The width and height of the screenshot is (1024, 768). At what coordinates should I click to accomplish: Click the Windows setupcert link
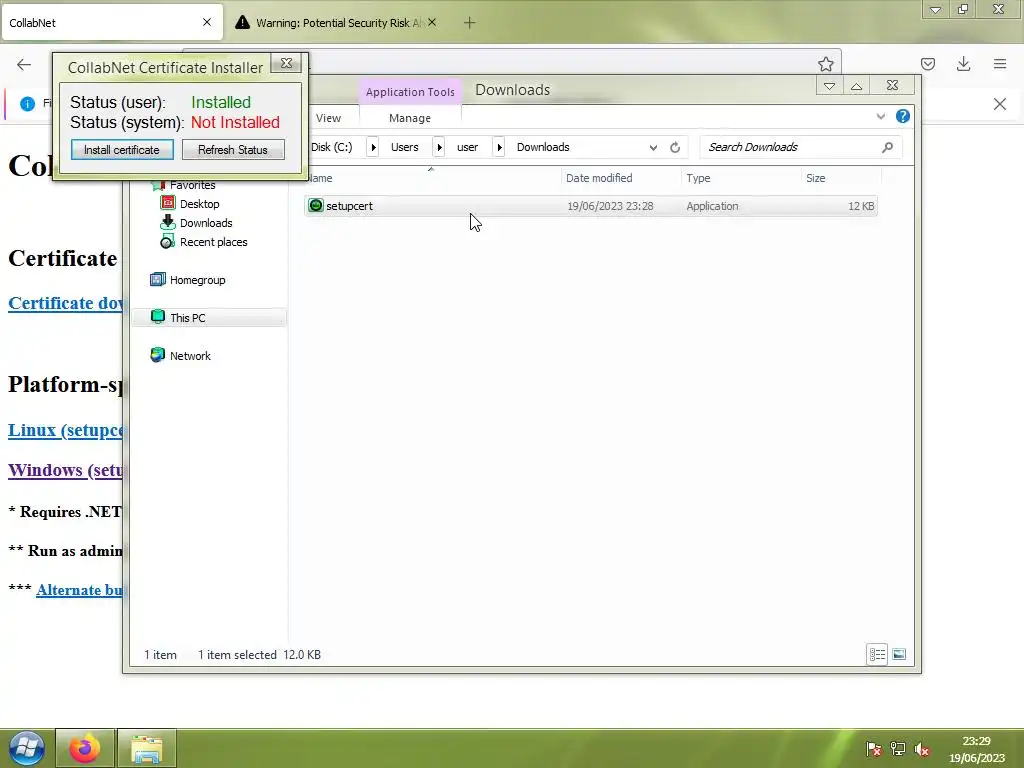tap(65, 470)
